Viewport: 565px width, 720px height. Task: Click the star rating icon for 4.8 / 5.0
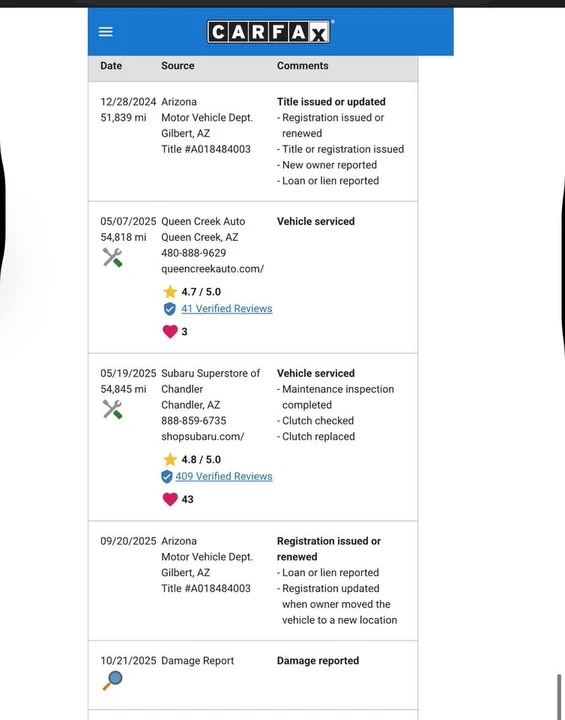[170, 459]
